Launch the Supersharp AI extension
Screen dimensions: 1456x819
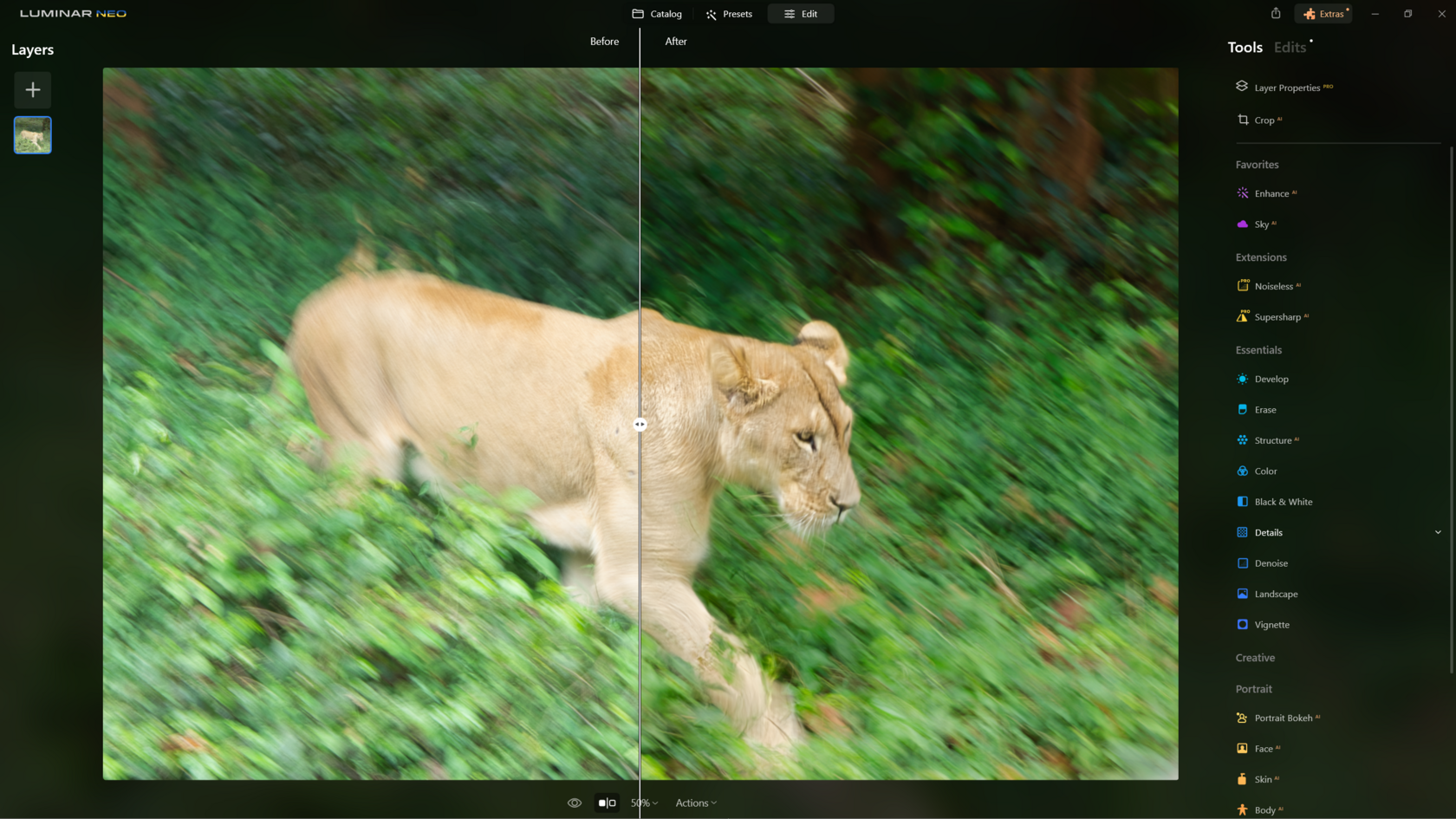(x=1279, y=316)
